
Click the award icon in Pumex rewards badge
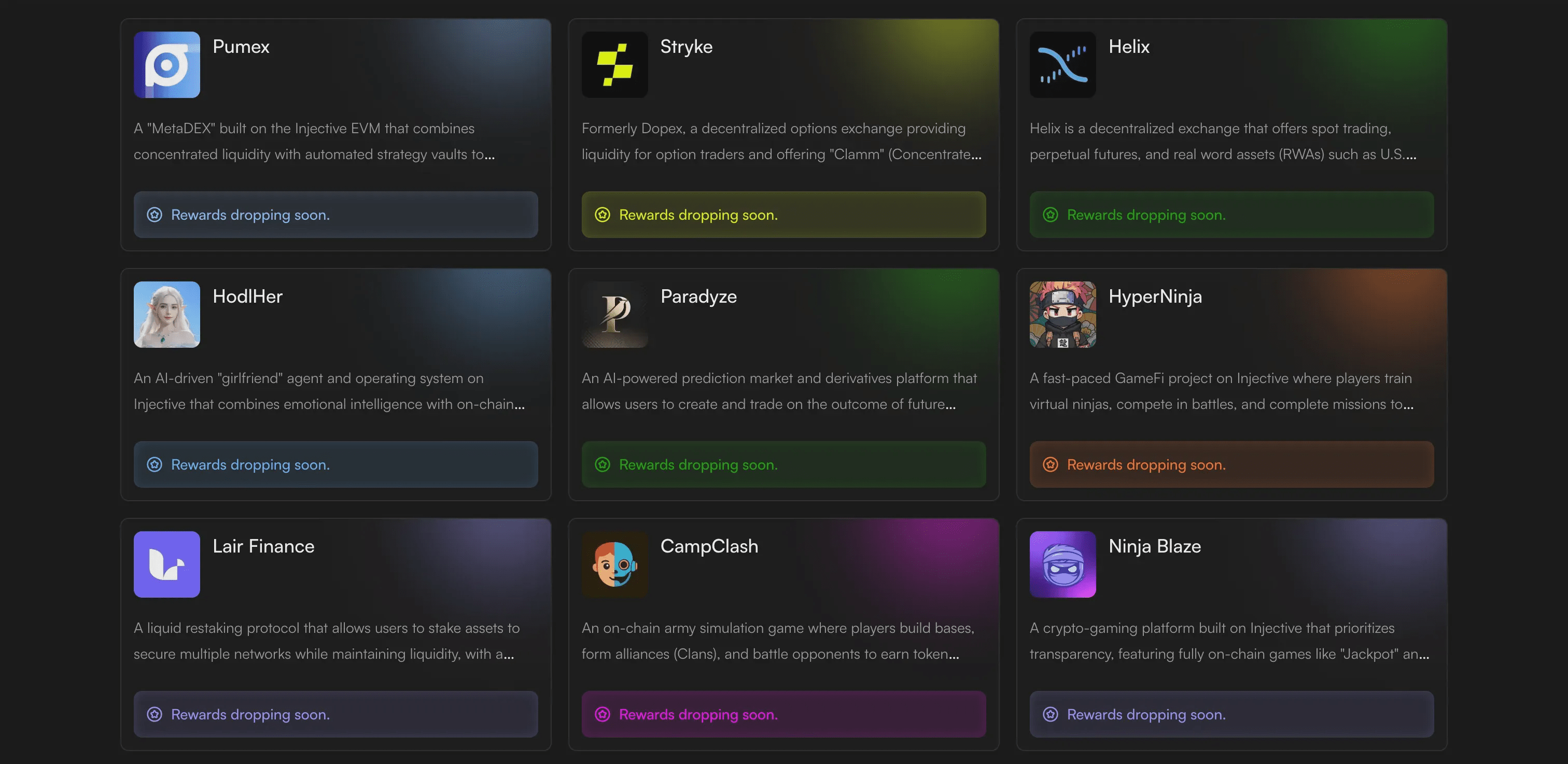tap(155, 215)
